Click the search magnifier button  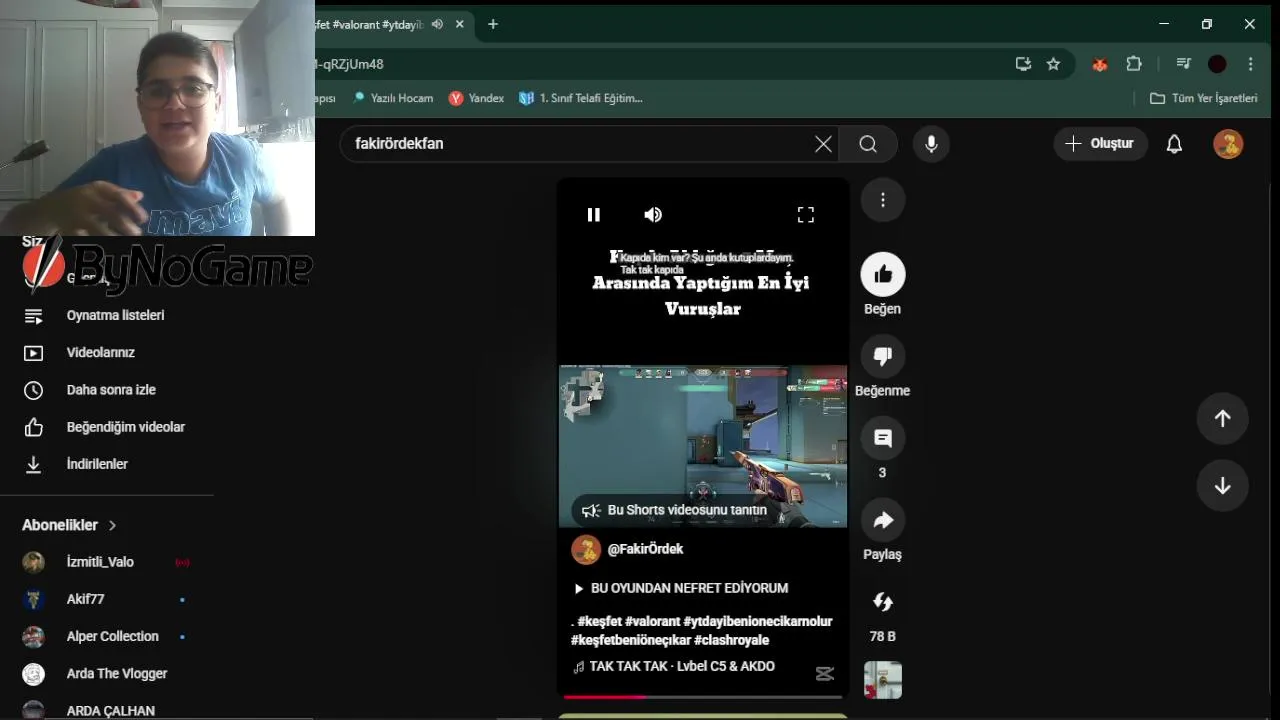point(868,144)
